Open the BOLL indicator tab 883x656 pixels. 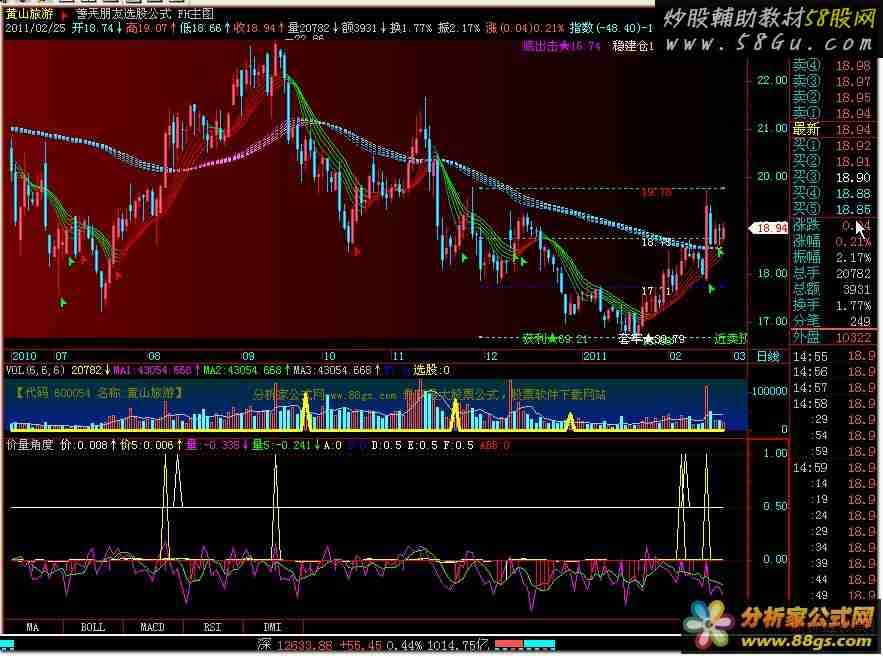click(x=93, y=627)
